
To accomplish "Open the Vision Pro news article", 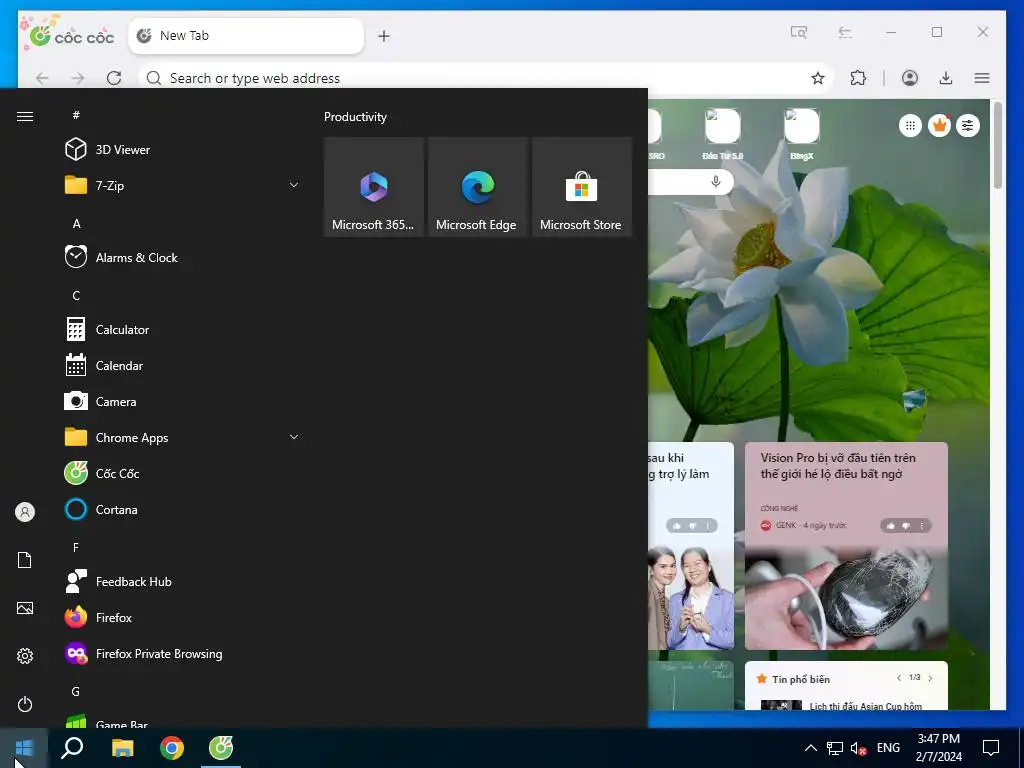I will coord(846,546).
